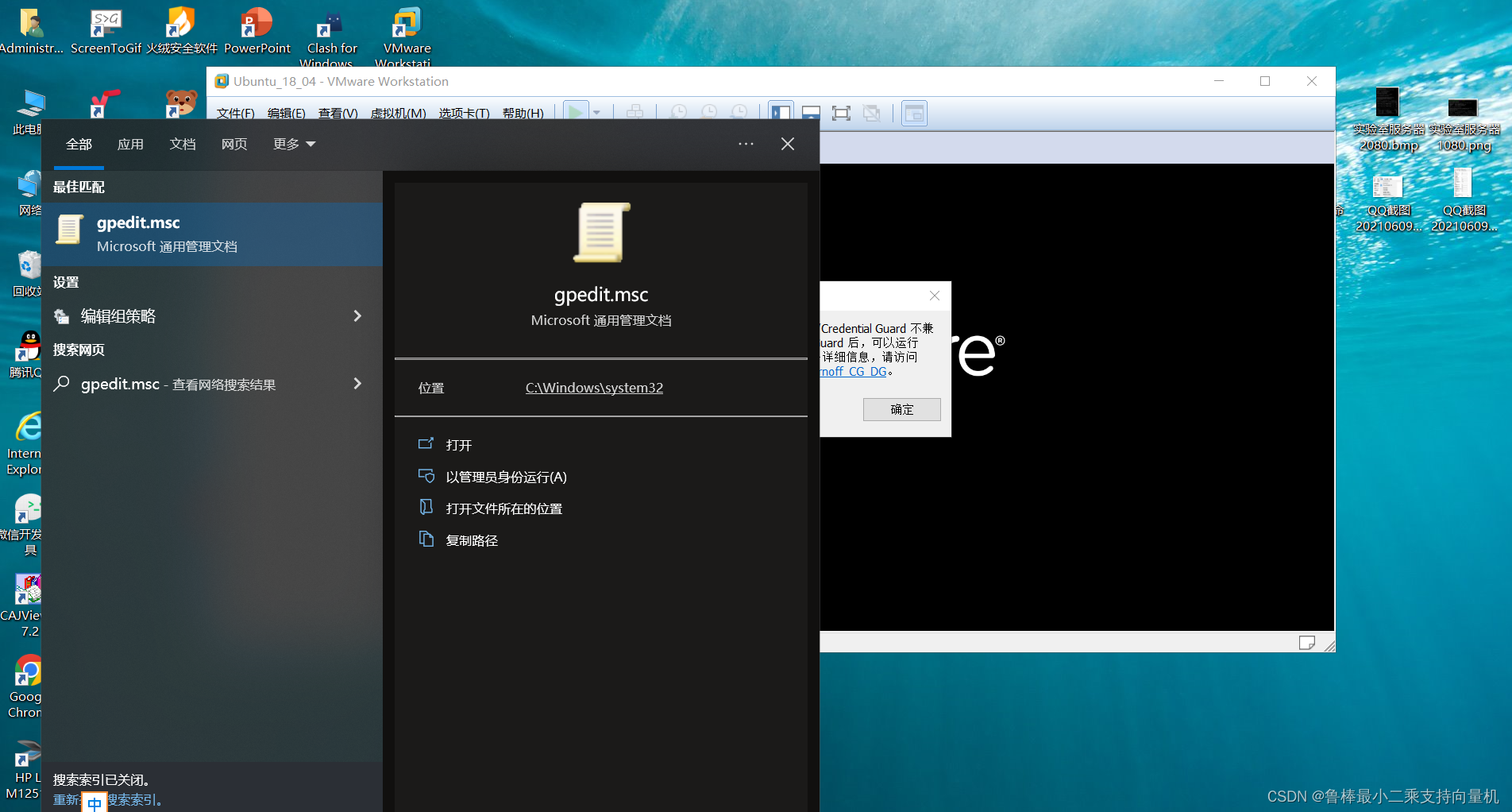
Task: Open VMware 选项卡(T) menu
Action: [464, 113]
